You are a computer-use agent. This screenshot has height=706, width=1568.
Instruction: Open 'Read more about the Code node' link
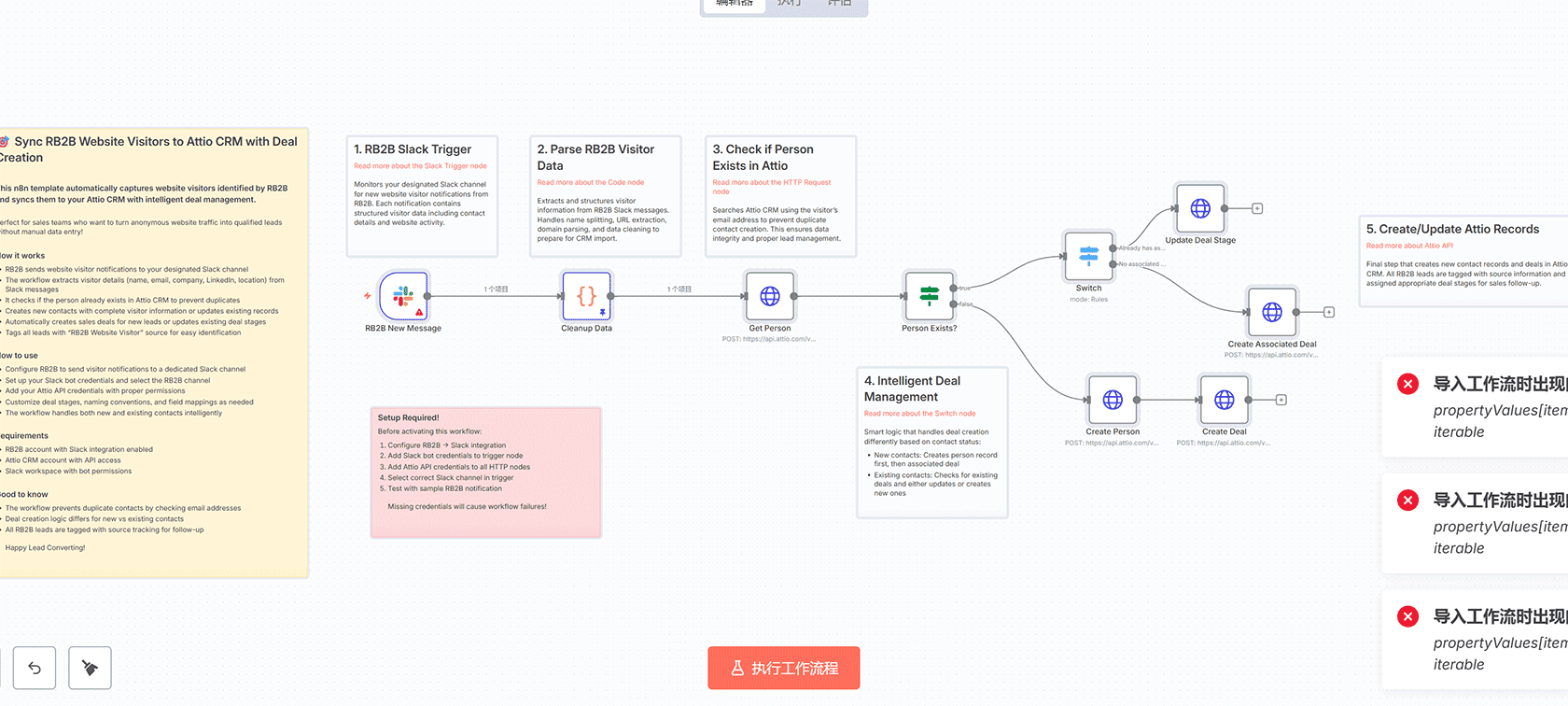[x=590, y=183]
